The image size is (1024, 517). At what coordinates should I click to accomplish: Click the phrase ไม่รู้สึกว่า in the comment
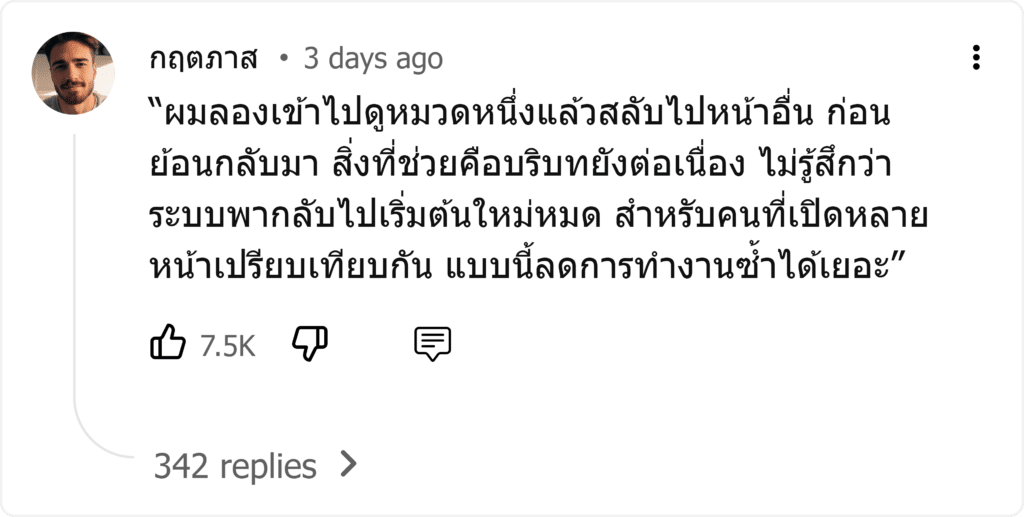(827, 166)
